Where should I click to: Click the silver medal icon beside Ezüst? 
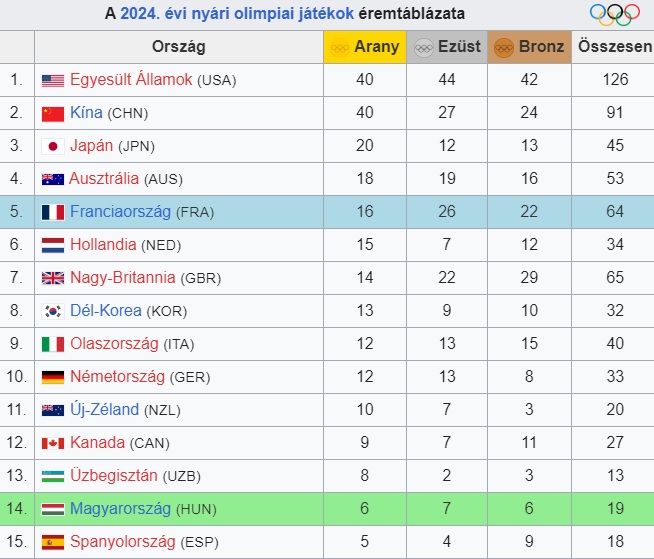point(423,47)
